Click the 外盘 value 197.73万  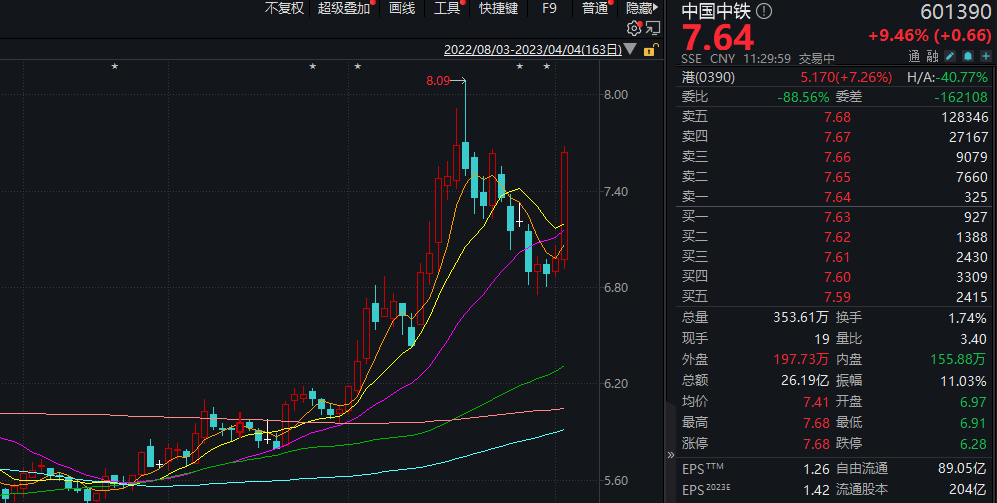[801, 359]
